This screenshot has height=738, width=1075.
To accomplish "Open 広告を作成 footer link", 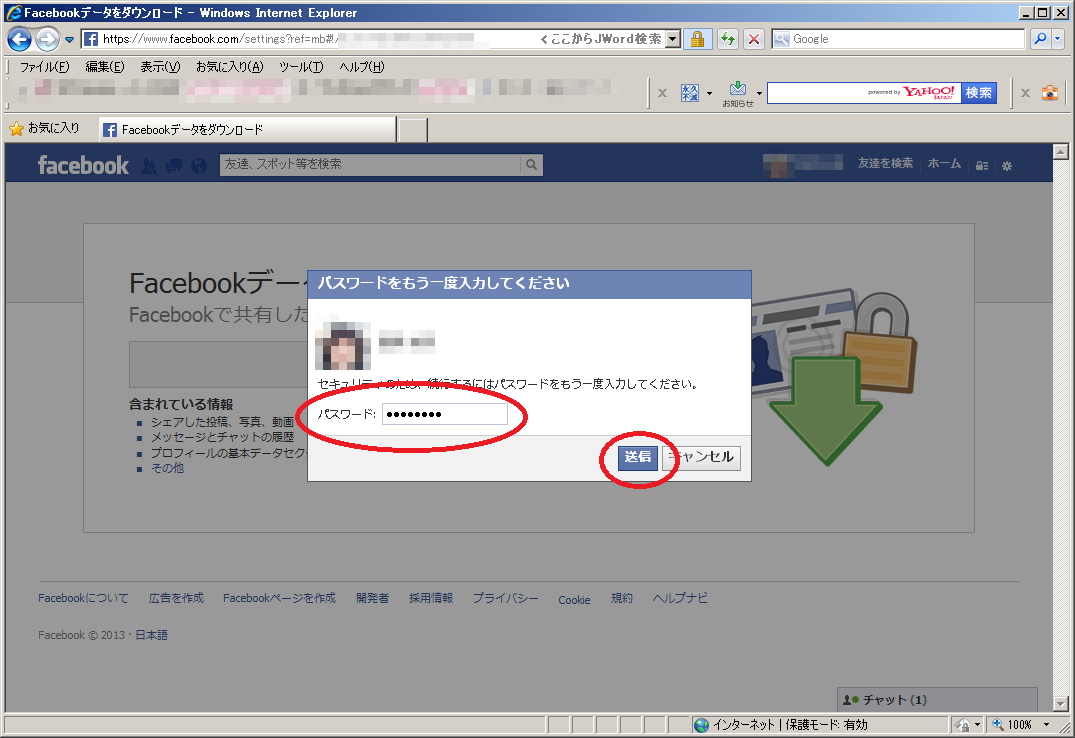I will 176,598.
